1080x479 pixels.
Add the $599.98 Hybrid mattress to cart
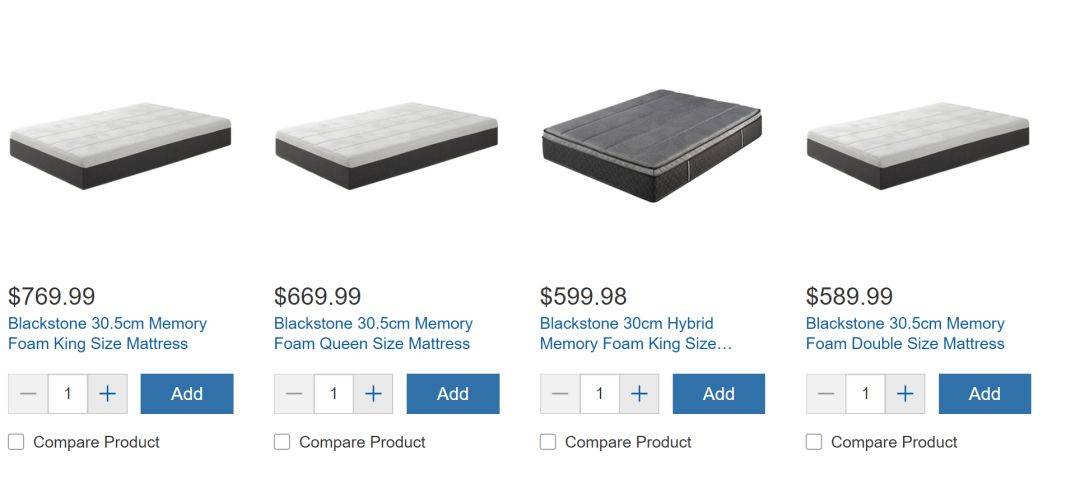[x=718, y=394]
